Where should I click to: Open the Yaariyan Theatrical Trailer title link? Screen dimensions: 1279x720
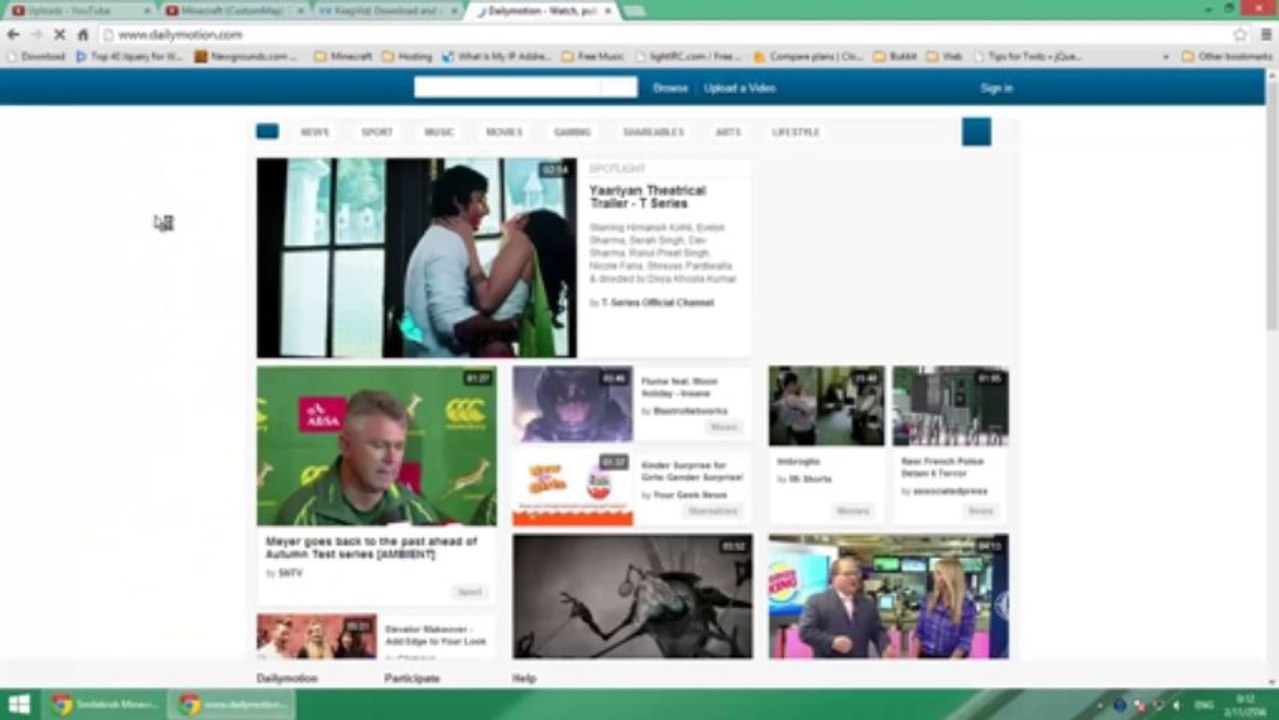(x=647, y=197)
